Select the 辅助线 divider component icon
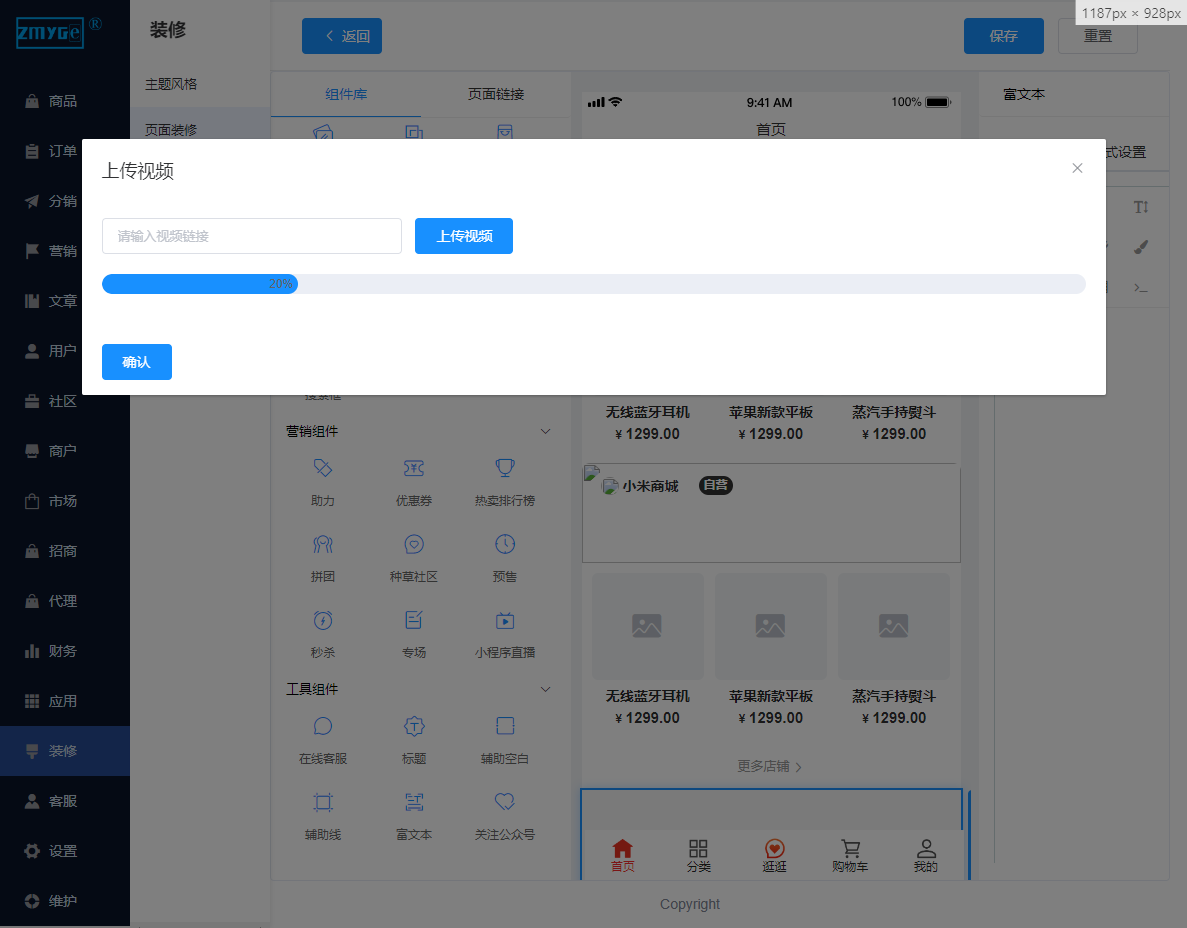This screenshot has width=1187, height=928. coord(323,802)
